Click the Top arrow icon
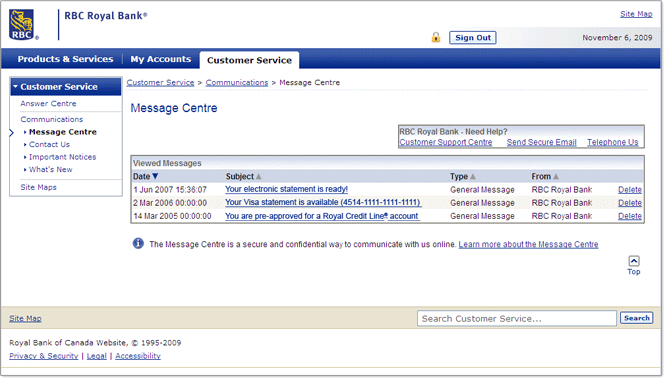 [634, 261]
